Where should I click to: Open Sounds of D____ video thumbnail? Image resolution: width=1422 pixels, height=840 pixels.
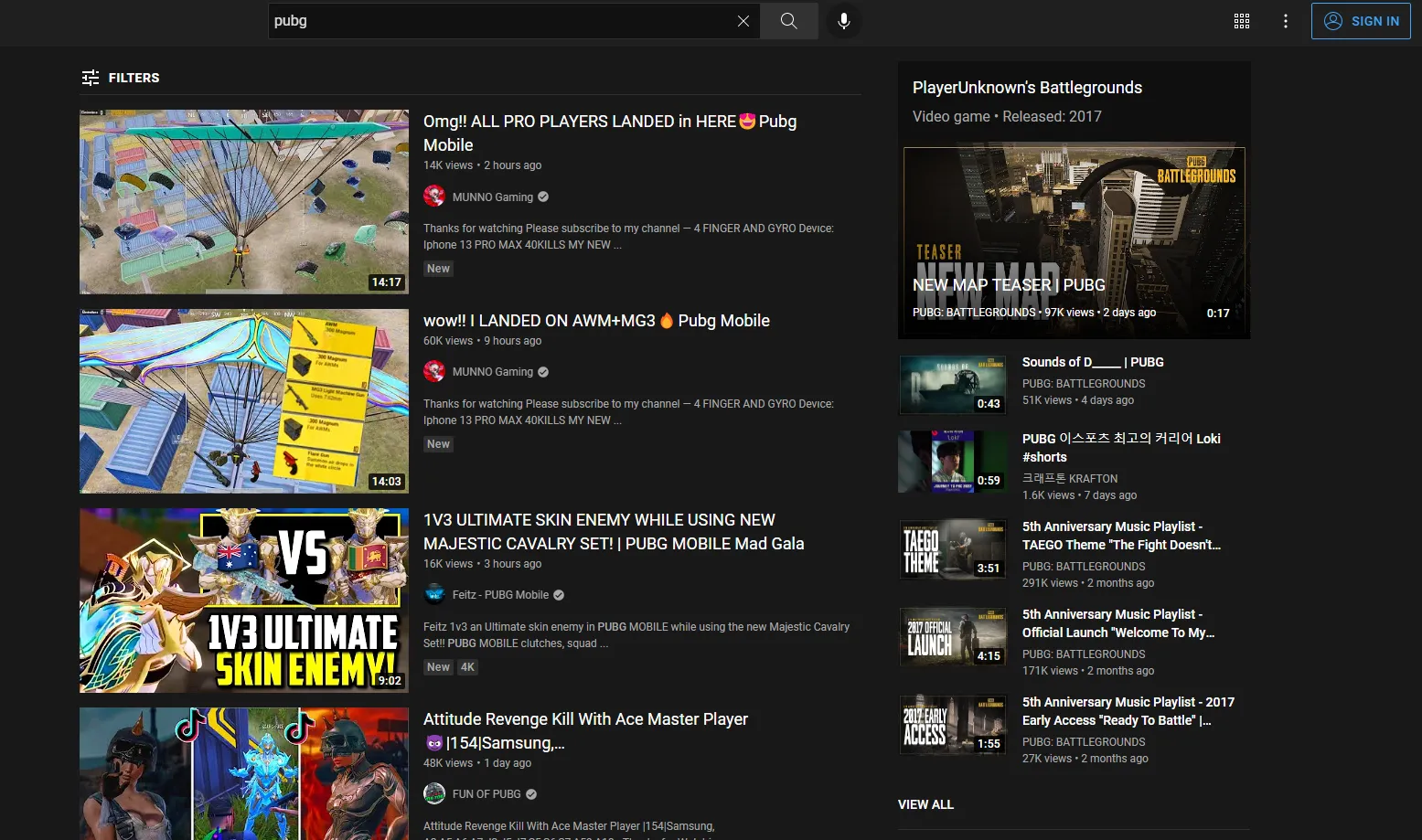953,385
